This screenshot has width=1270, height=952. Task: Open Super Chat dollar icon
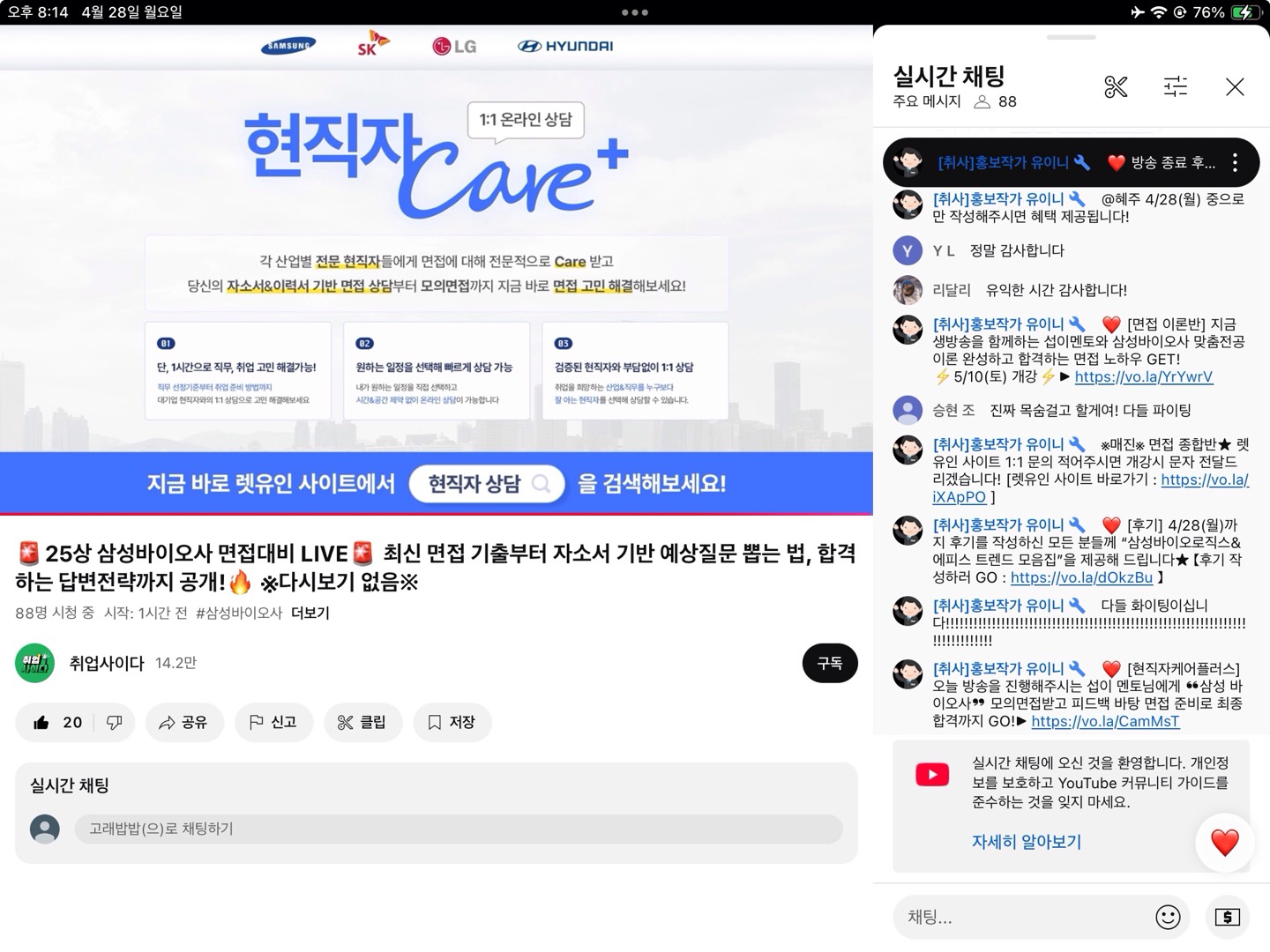click(1227, 917)
